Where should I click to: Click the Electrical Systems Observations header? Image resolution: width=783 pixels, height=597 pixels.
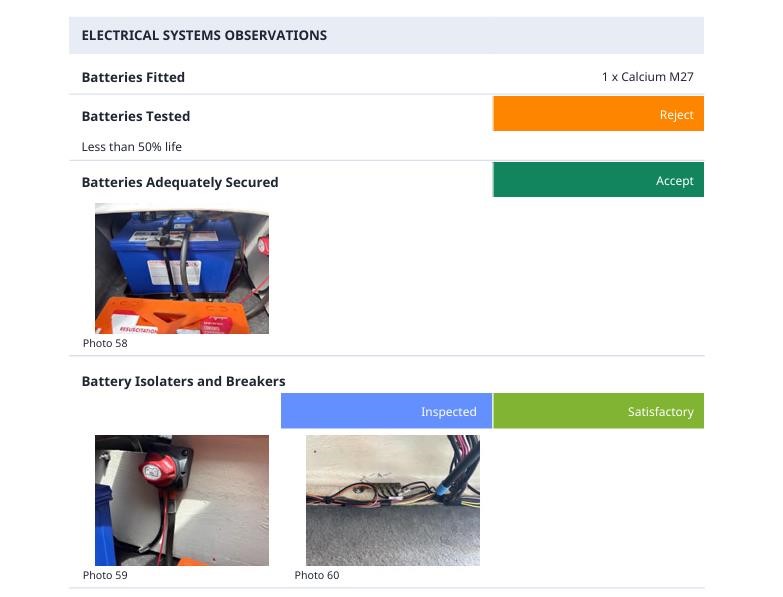204,35
